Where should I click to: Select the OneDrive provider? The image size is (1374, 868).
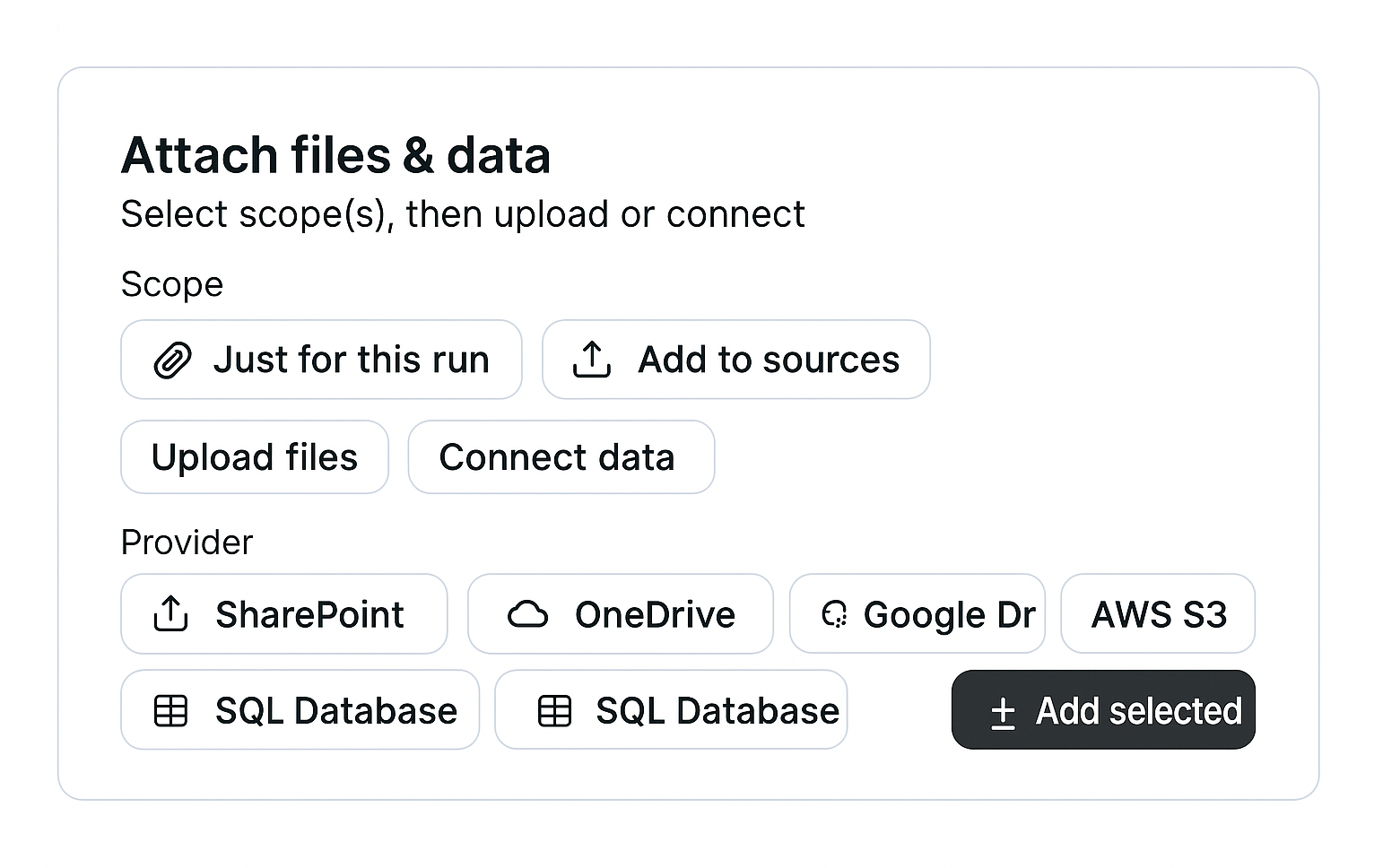pos(620,614)
